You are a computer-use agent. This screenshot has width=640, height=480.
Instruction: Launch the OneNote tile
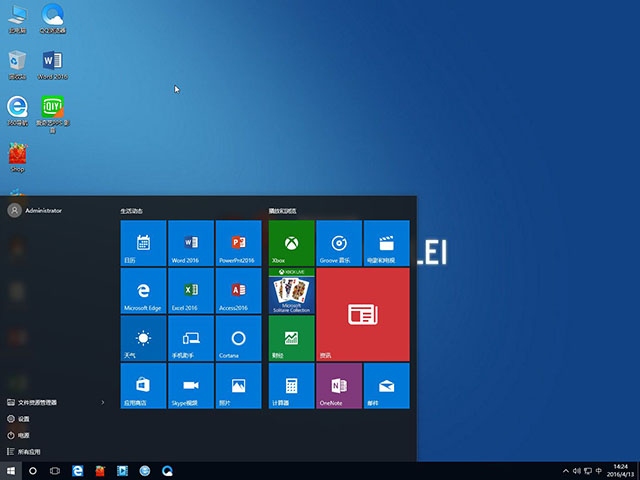click(x=339, y=386)
